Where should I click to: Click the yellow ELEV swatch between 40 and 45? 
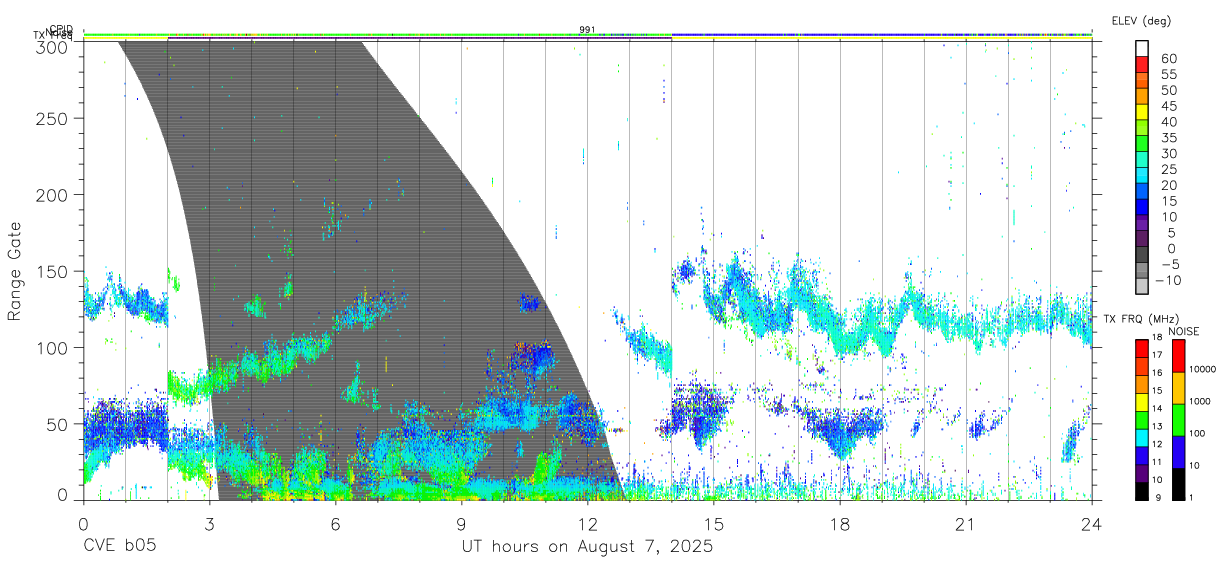(1142, 113)
